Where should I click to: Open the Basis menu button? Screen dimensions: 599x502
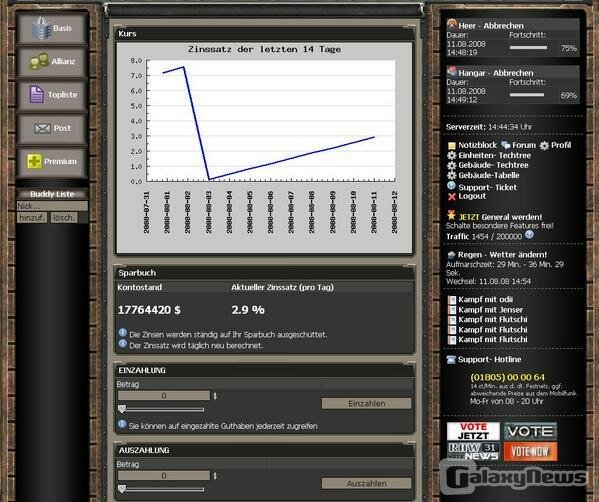(52, 29)
